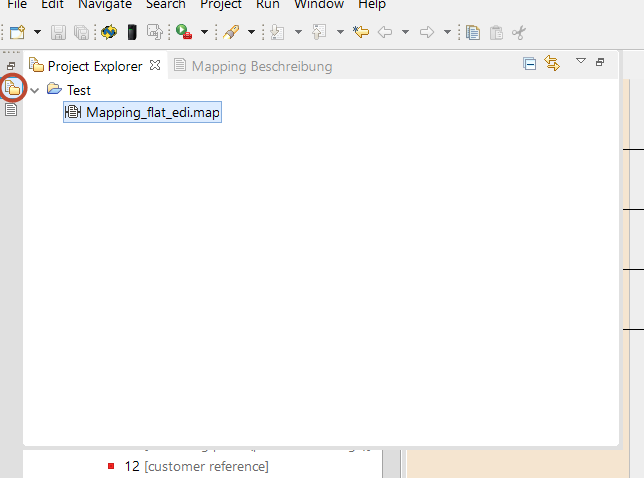Select Mapping_flat_edi.map file
644x478 pixels.
click(152, 112)
